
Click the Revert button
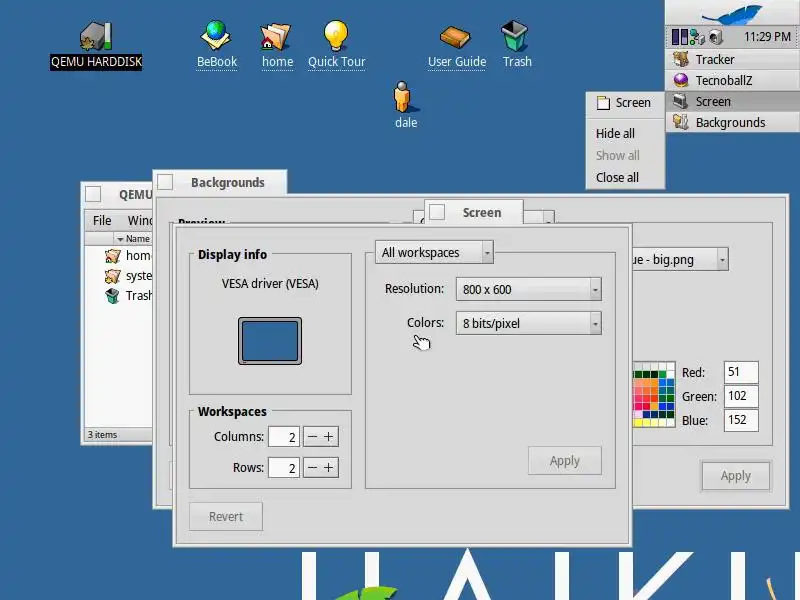pyautogui.click(x=226, y=516)
